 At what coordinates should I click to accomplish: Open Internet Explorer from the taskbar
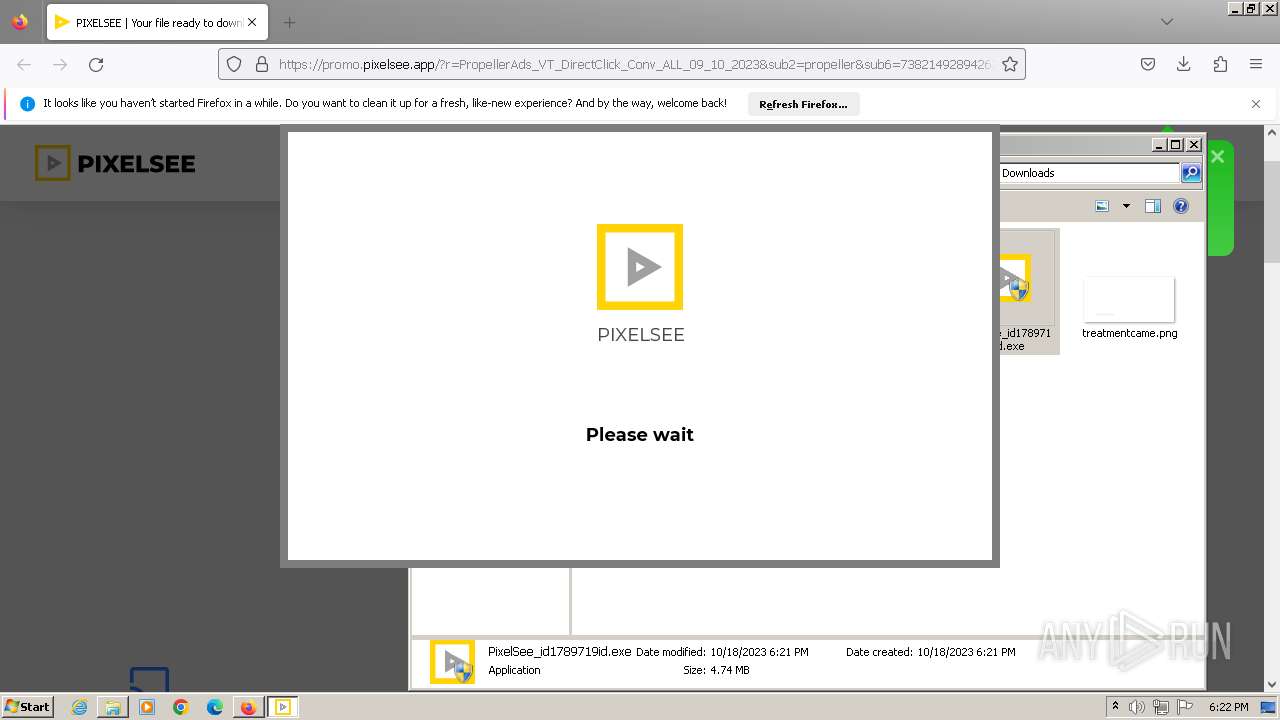click(80, 707)
